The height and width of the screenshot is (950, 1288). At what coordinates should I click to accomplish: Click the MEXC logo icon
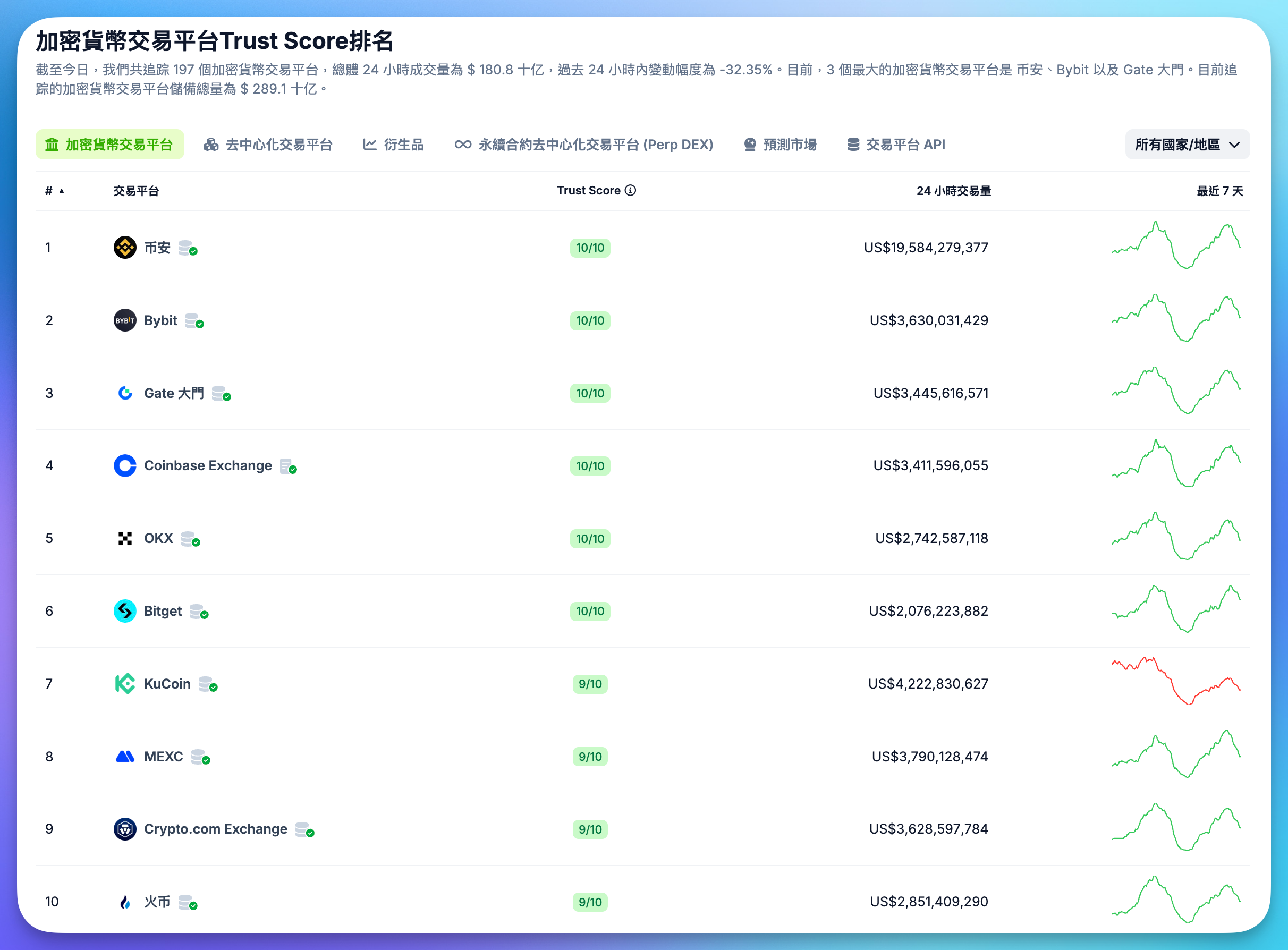(125, 756)
